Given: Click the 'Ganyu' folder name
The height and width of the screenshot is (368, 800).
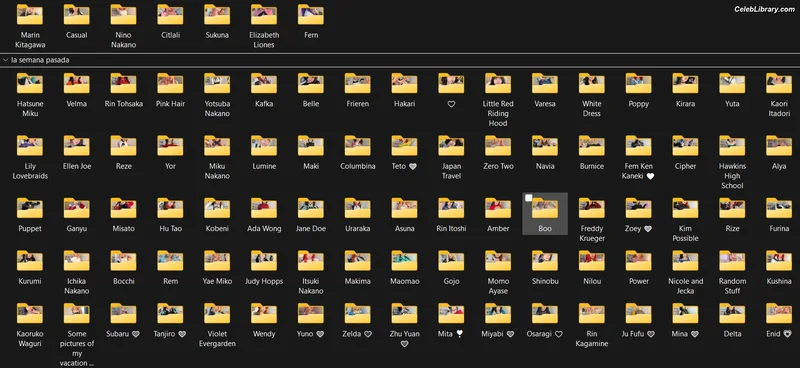Looking at the screenshot, I should 77,228.
